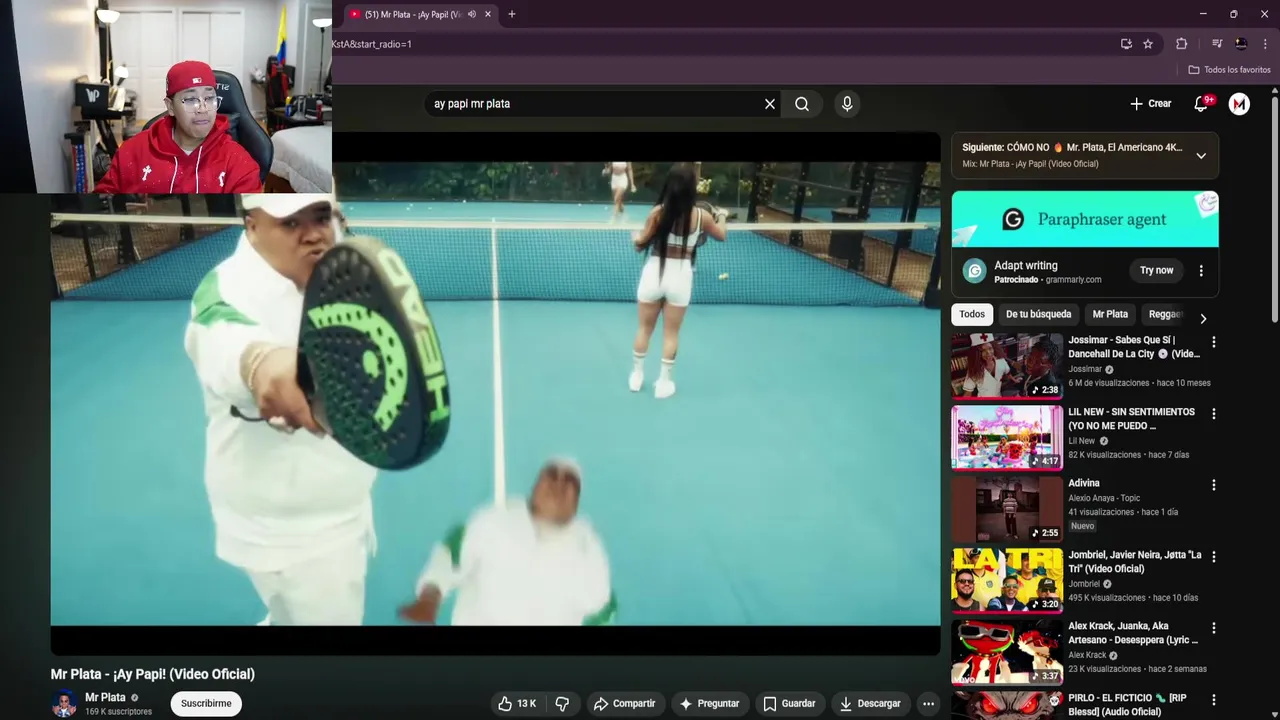Open options for PIRLO EL FICTICIO video
The height and width of the screenshot is (720, 1280).
pos(1214,700)
